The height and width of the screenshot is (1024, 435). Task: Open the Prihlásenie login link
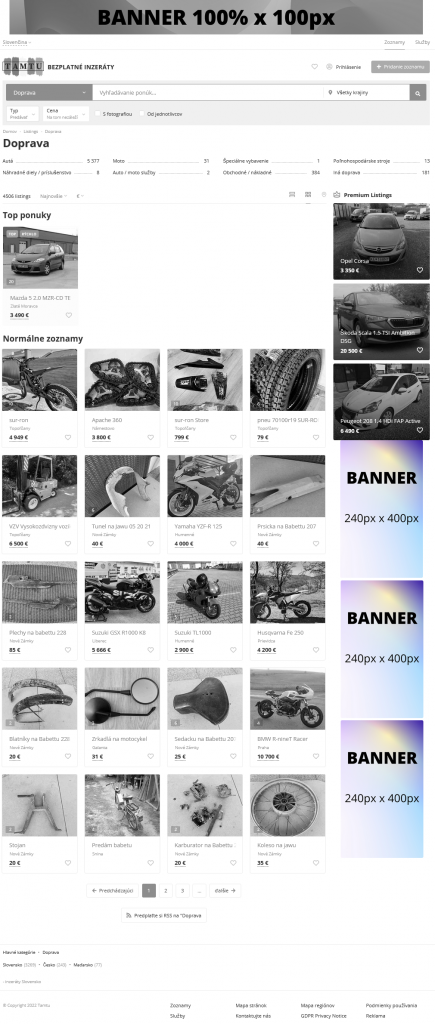(x=344, y=67)
